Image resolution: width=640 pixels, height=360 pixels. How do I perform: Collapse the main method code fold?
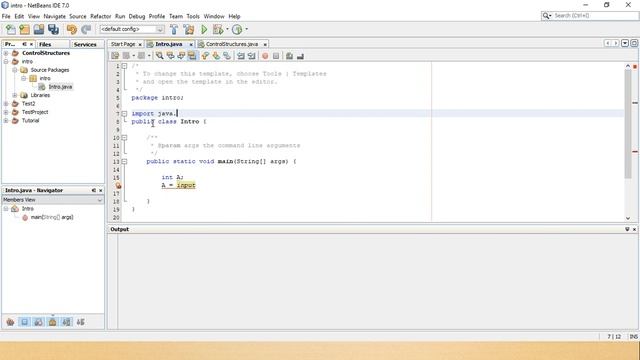coord(124,162)
